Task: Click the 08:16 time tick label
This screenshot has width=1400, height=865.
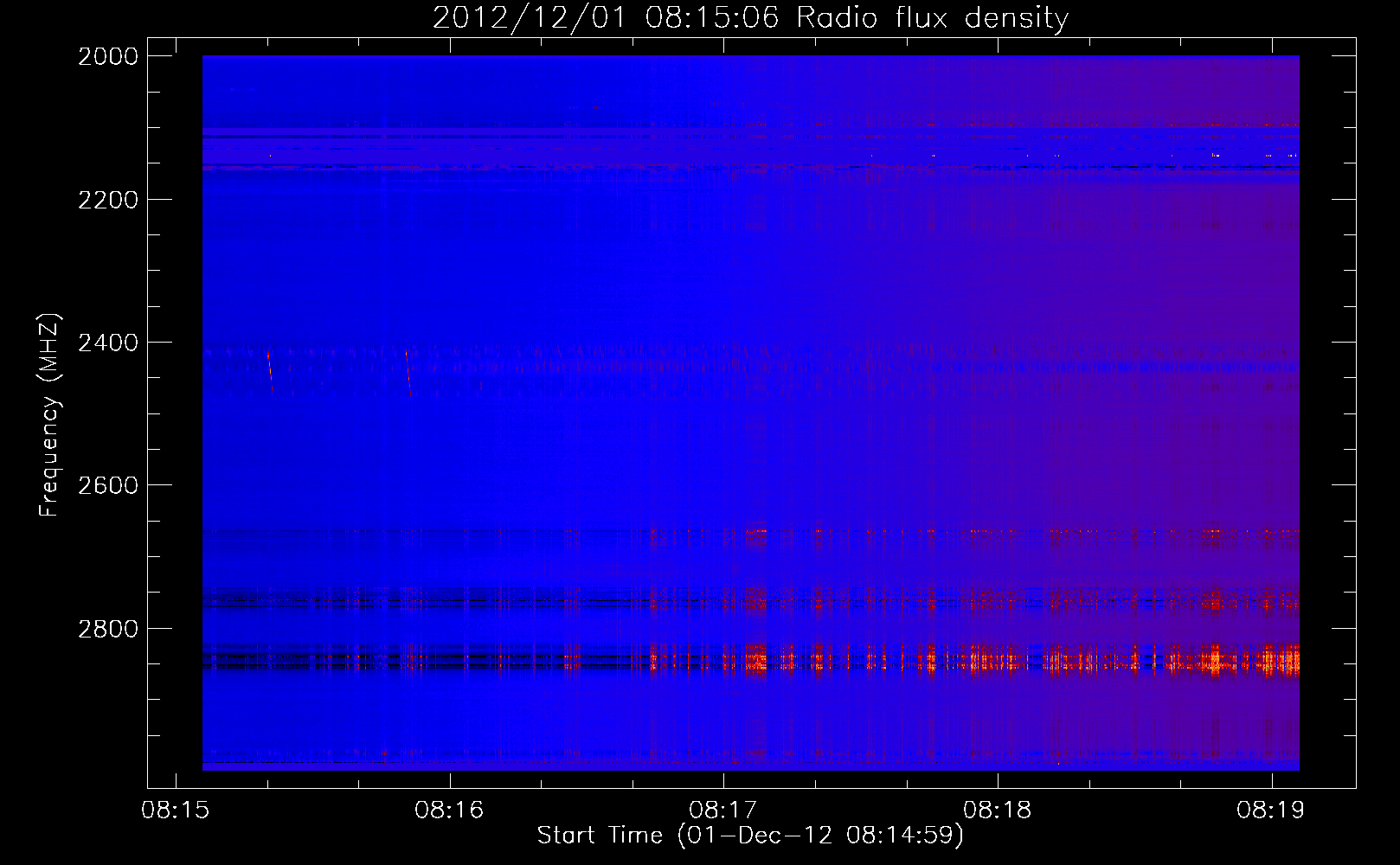Action: coord(449,811)
